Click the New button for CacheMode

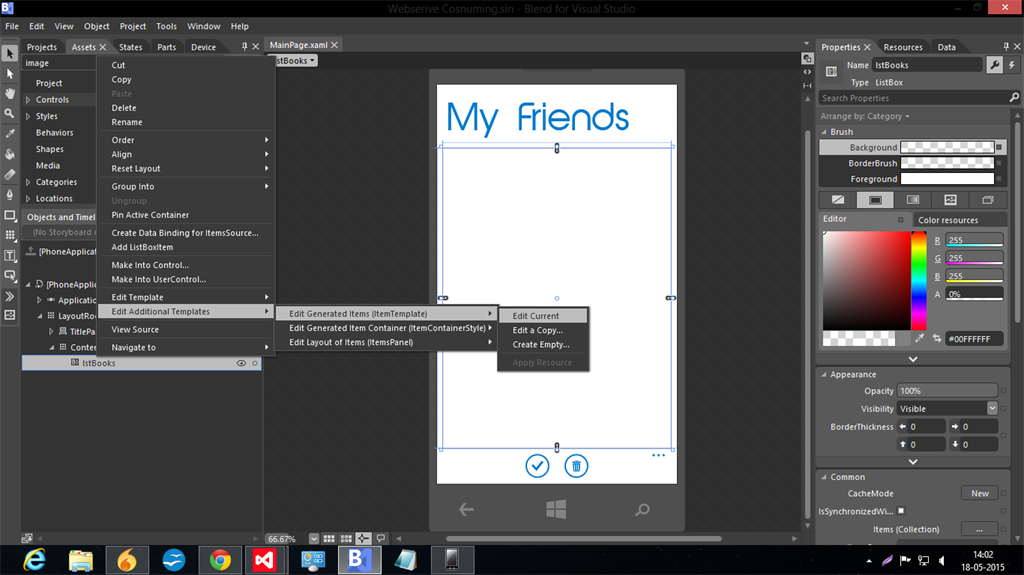(979, 493)
